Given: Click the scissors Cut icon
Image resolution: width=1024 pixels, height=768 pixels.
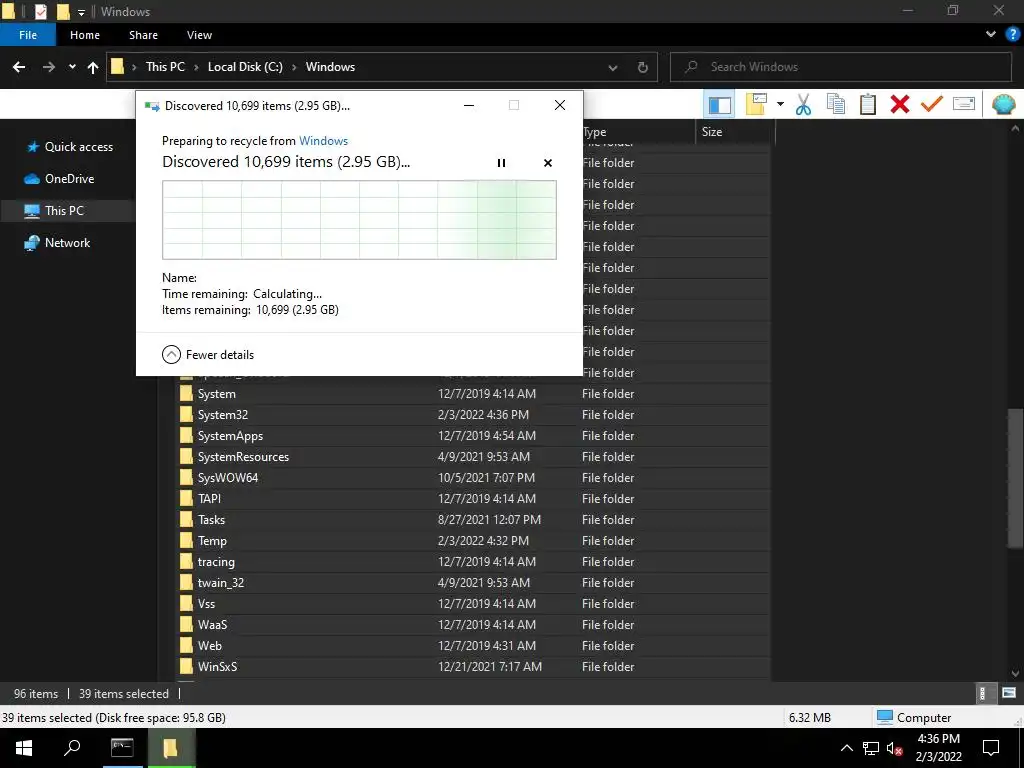Looking at the screenshot, I should coord(803,104).
